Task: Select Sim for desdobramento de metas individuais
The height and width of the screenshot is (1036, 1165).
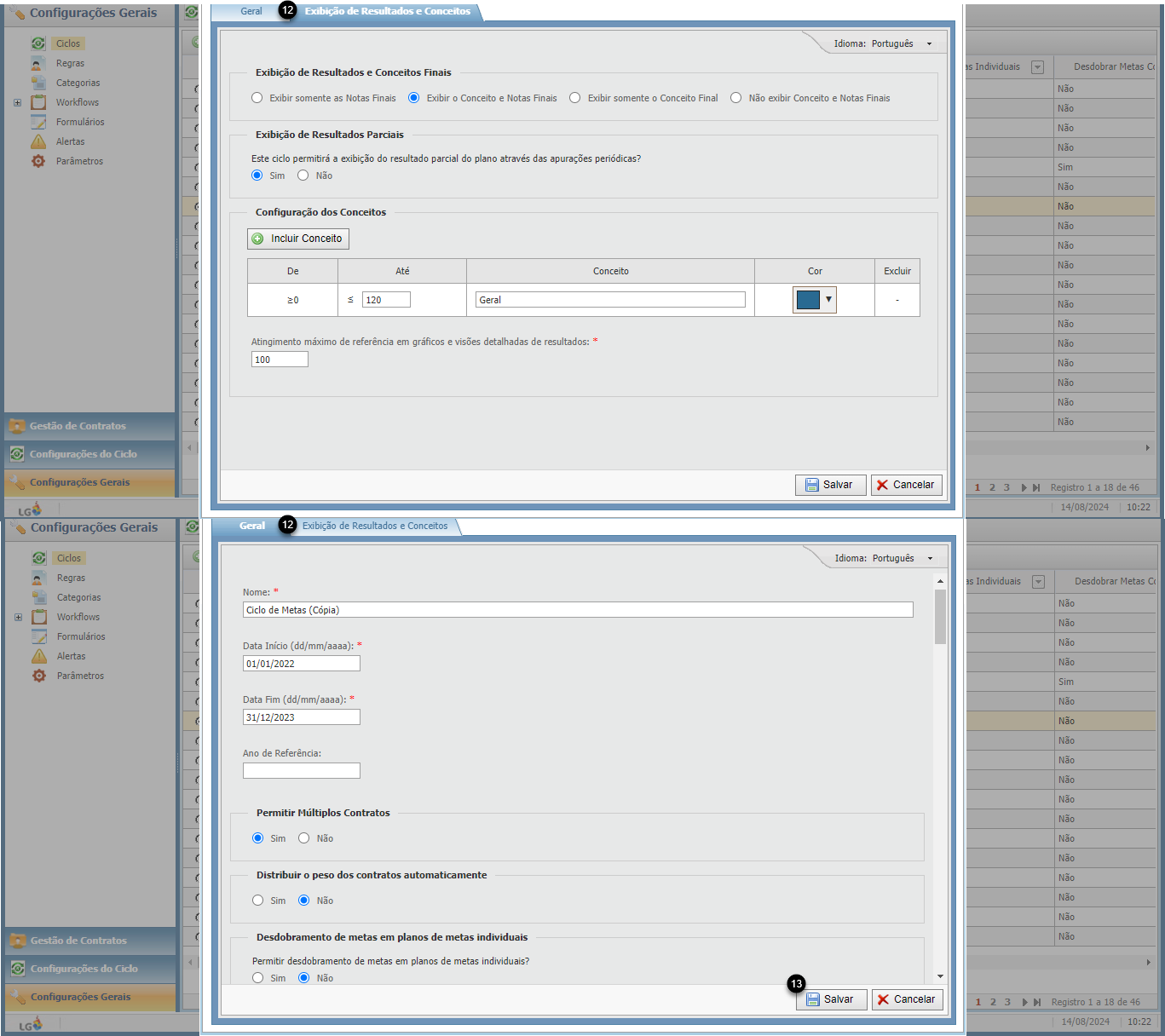Action: (x=258, y=978)
